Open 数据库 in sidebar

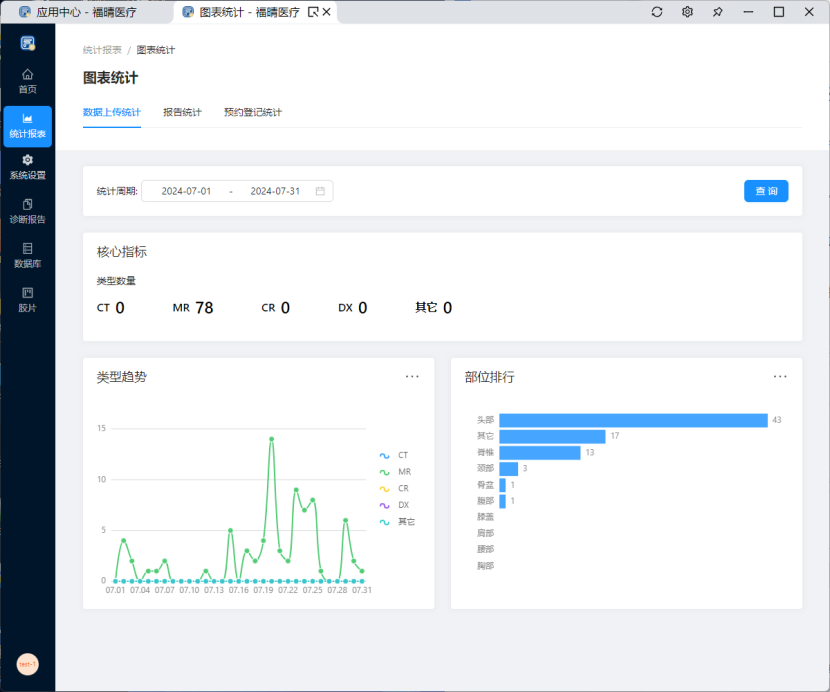click(x=27, y=255)
